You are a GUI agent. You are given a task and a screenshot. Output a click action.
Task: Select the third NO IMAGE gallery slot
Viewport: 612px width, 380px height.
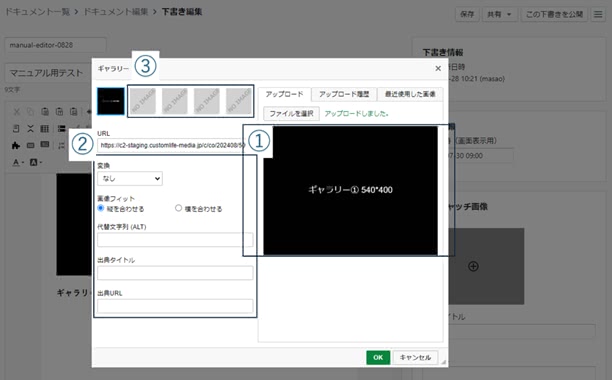175,101
